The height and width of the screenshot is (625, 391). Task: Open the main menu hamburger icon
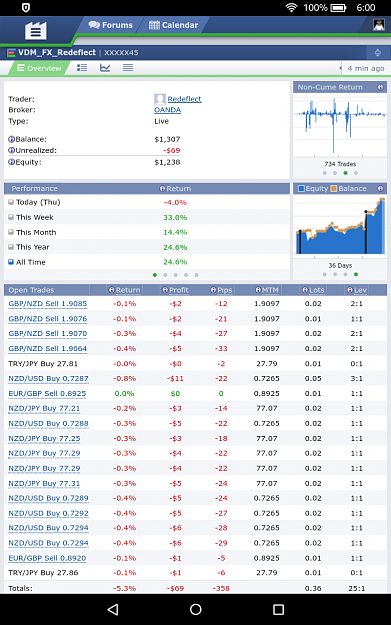(35, 31)
